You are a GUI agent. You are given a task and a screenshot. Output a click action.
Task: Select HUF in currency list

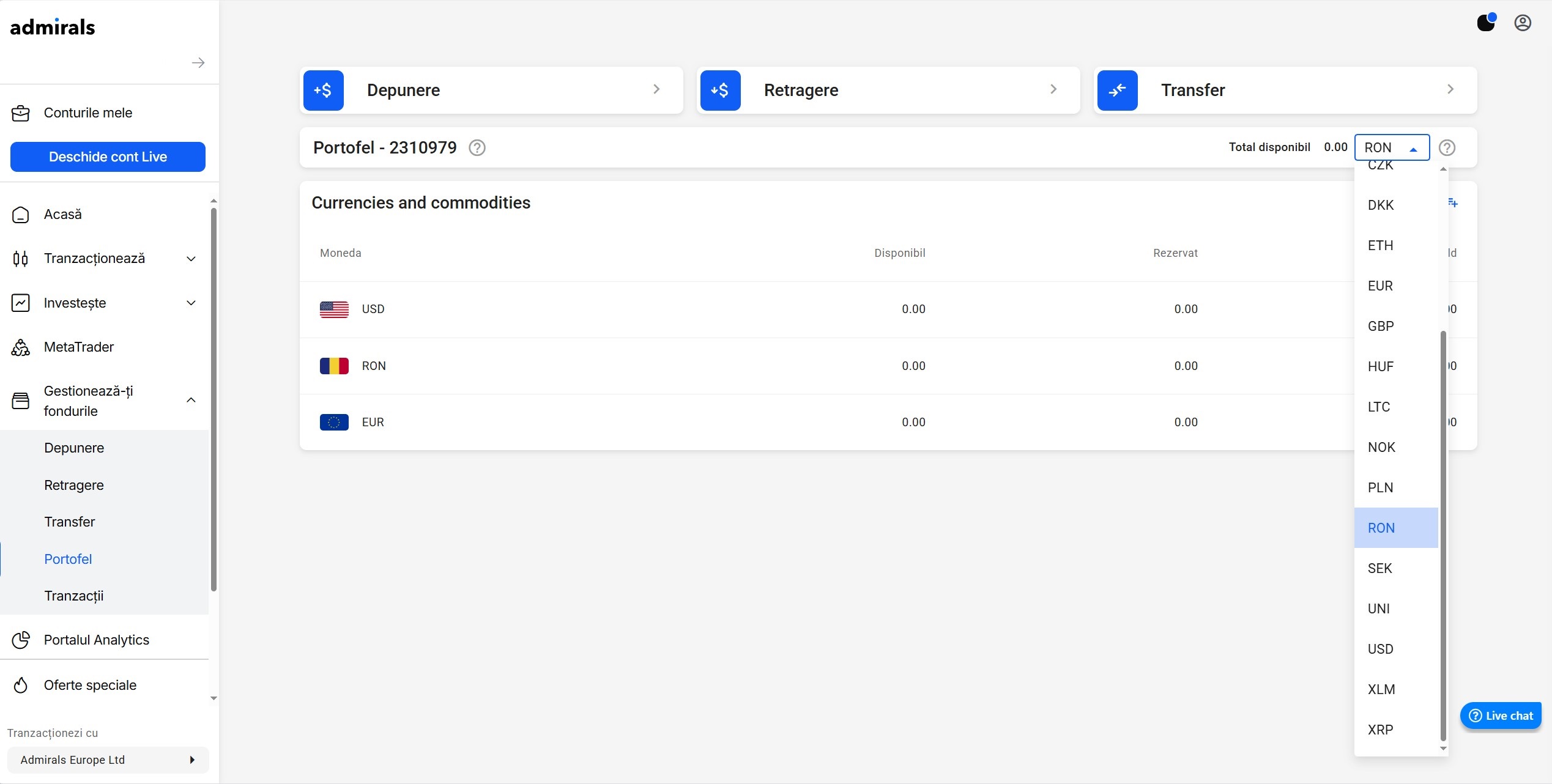tap(1396, 366)
